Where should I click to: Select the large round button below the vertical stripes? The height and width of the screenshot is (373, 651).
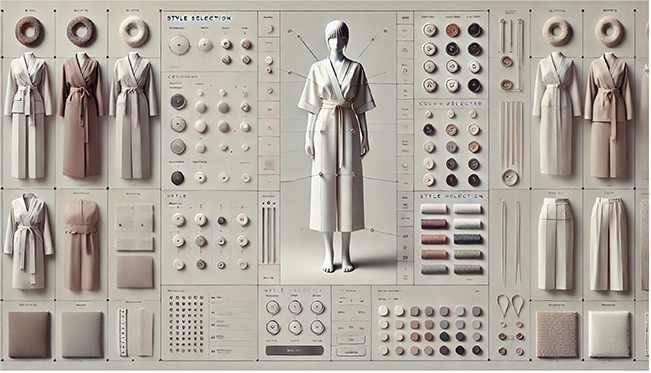point(510,177)
